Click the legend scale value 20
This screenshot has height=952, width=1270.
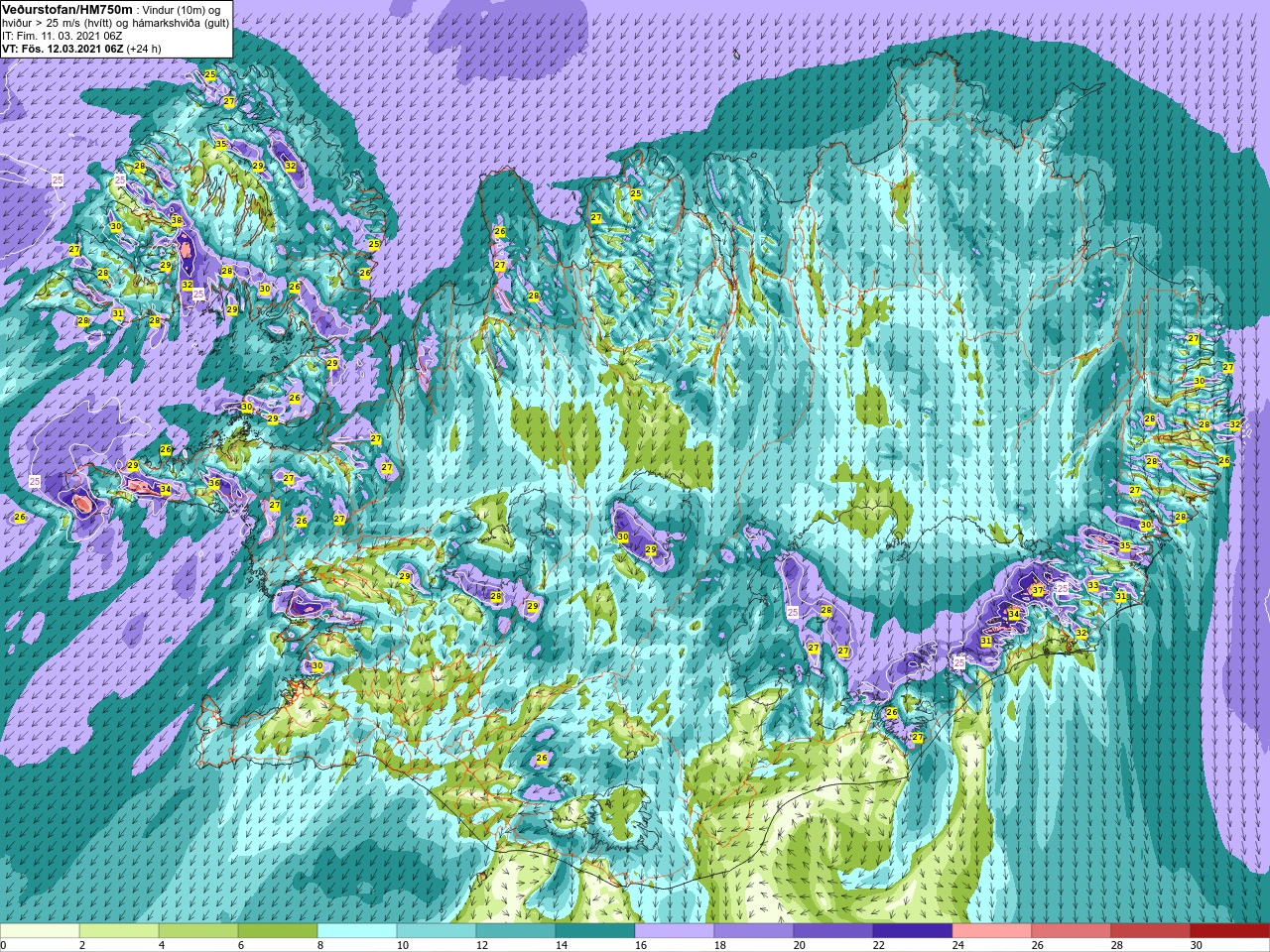800,945
